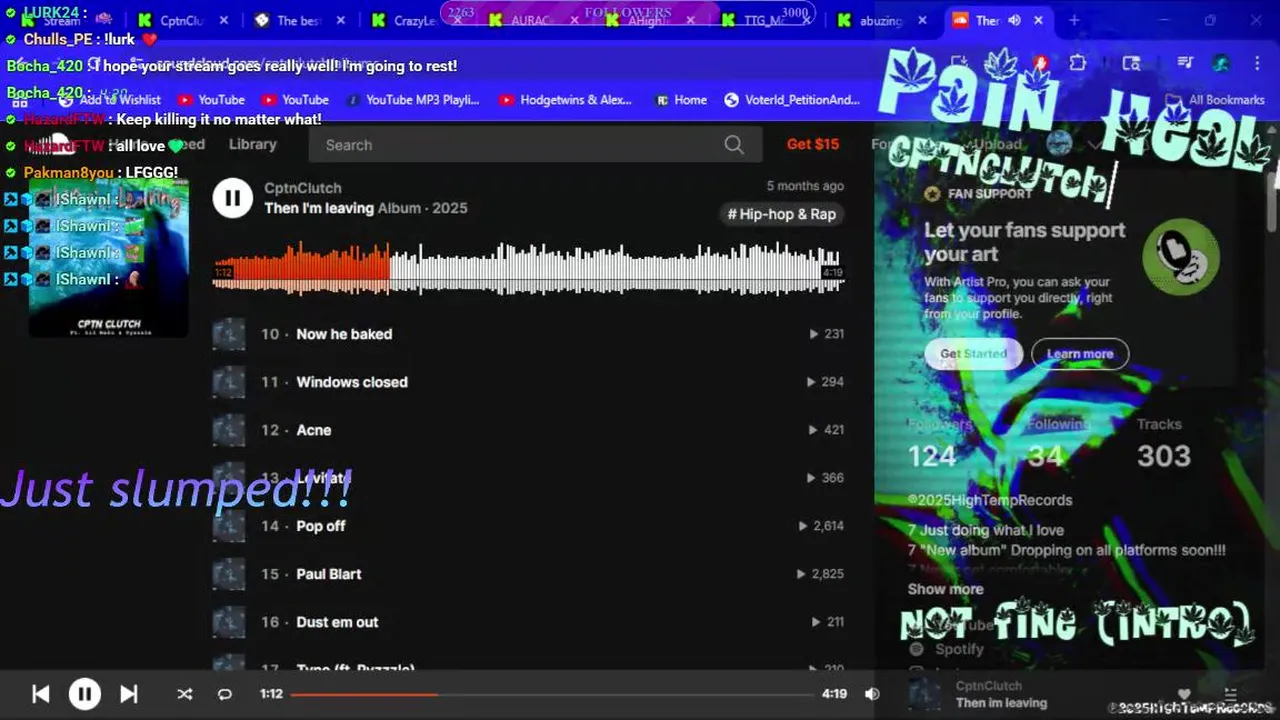1280x720 pixels.
Task: Skip to next track in bottom player
Action: click(x=129, y=694)
